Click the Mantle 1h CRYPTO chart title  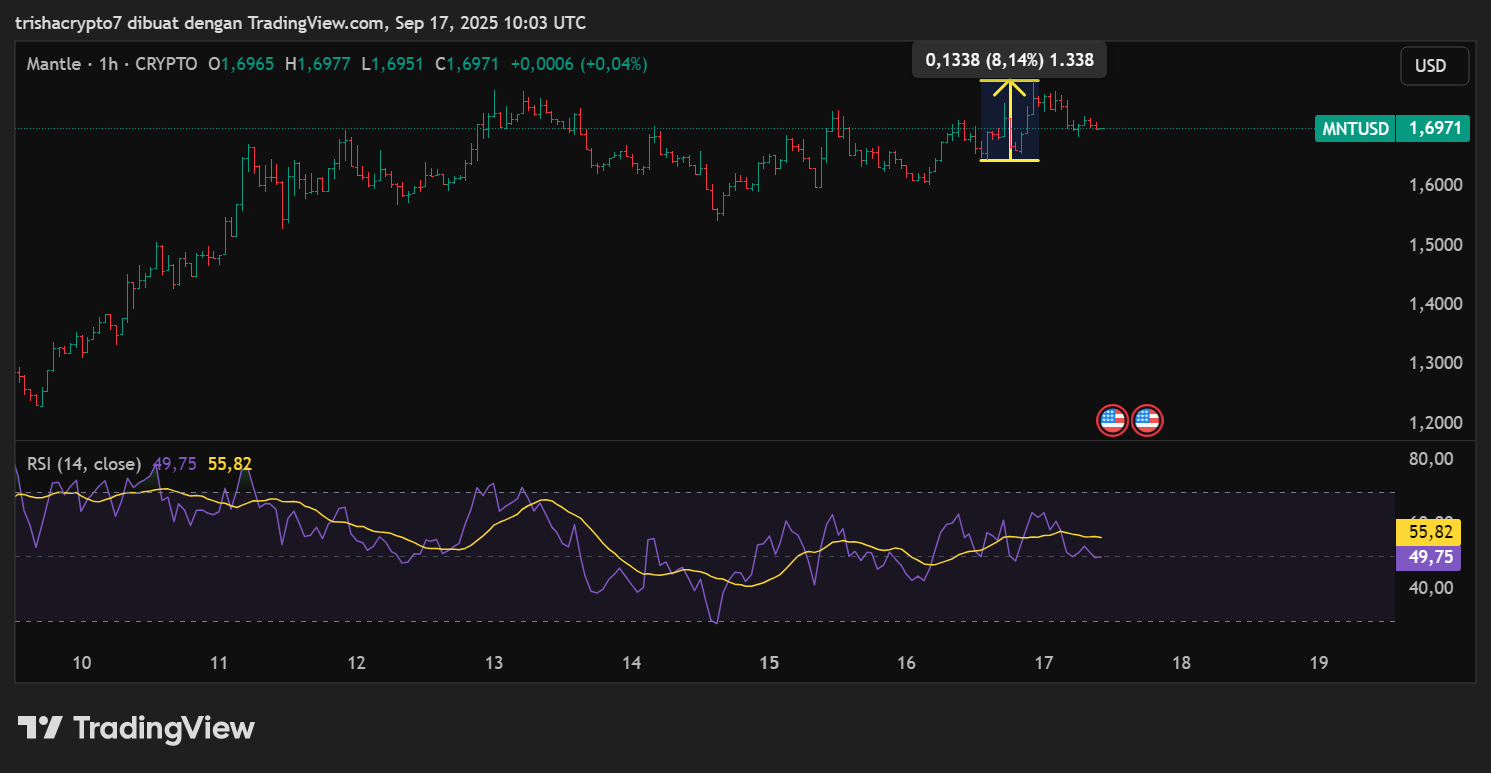(111, 64)
